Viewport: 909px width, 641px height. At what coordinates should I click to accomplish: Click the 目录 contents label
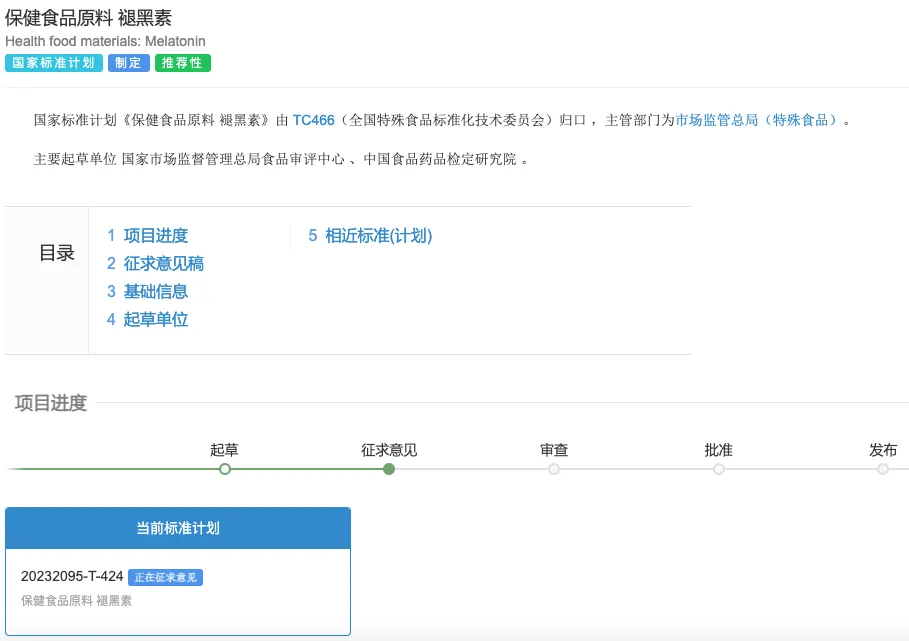click(57, 253)
